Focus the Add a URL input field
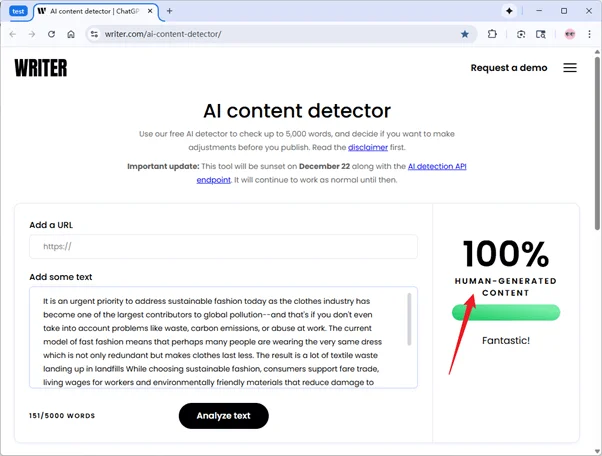 pos(223,247)
